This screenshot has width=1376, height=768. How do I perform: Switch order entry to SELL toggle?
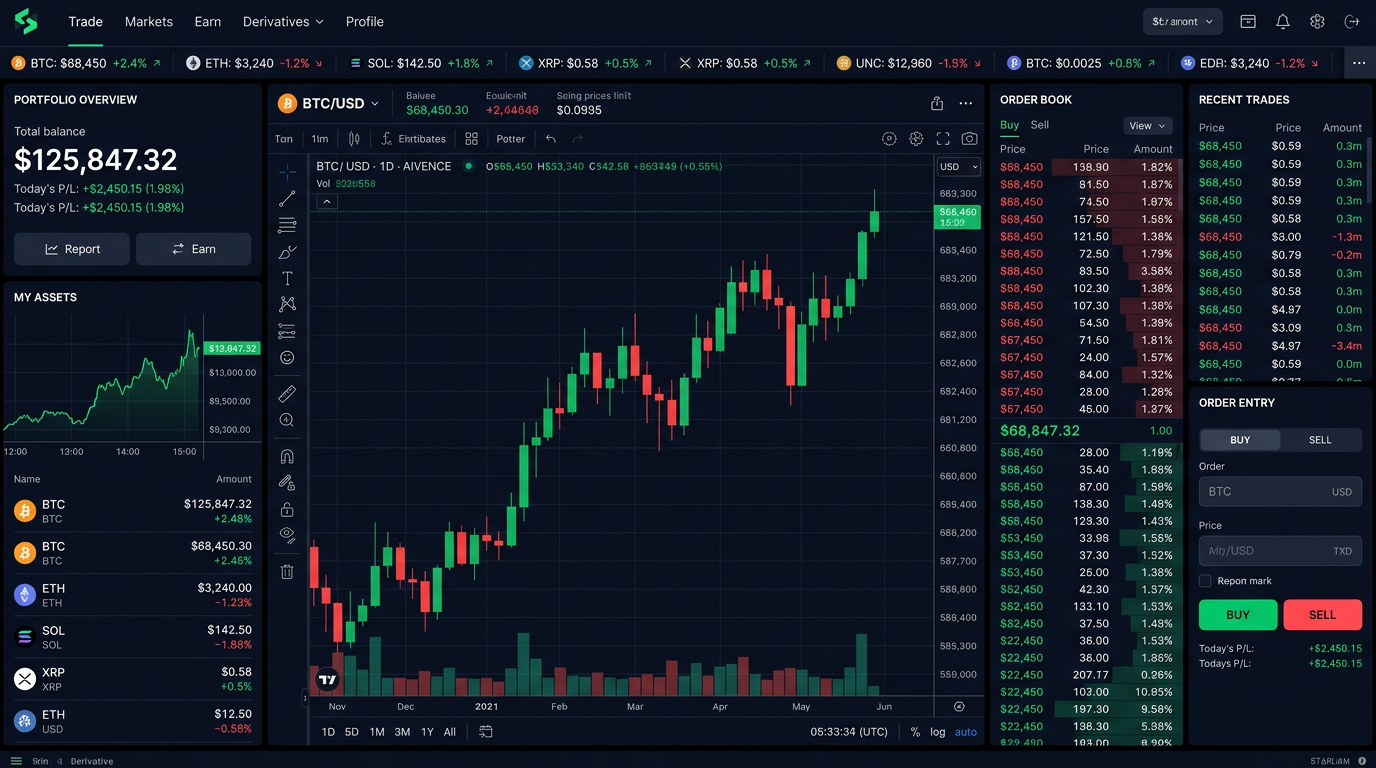(x=1320, y=440)
